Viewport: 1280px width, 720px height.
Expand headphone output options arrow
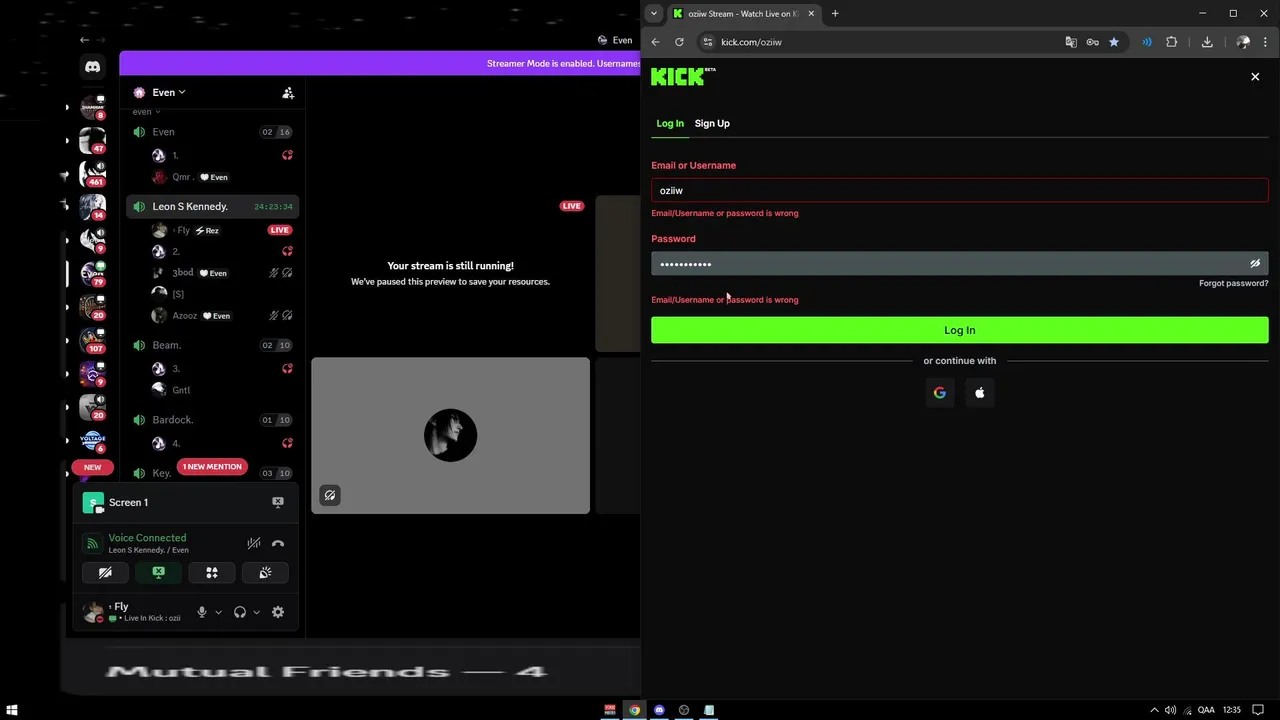pyautogui.click(x=256, y=612)
